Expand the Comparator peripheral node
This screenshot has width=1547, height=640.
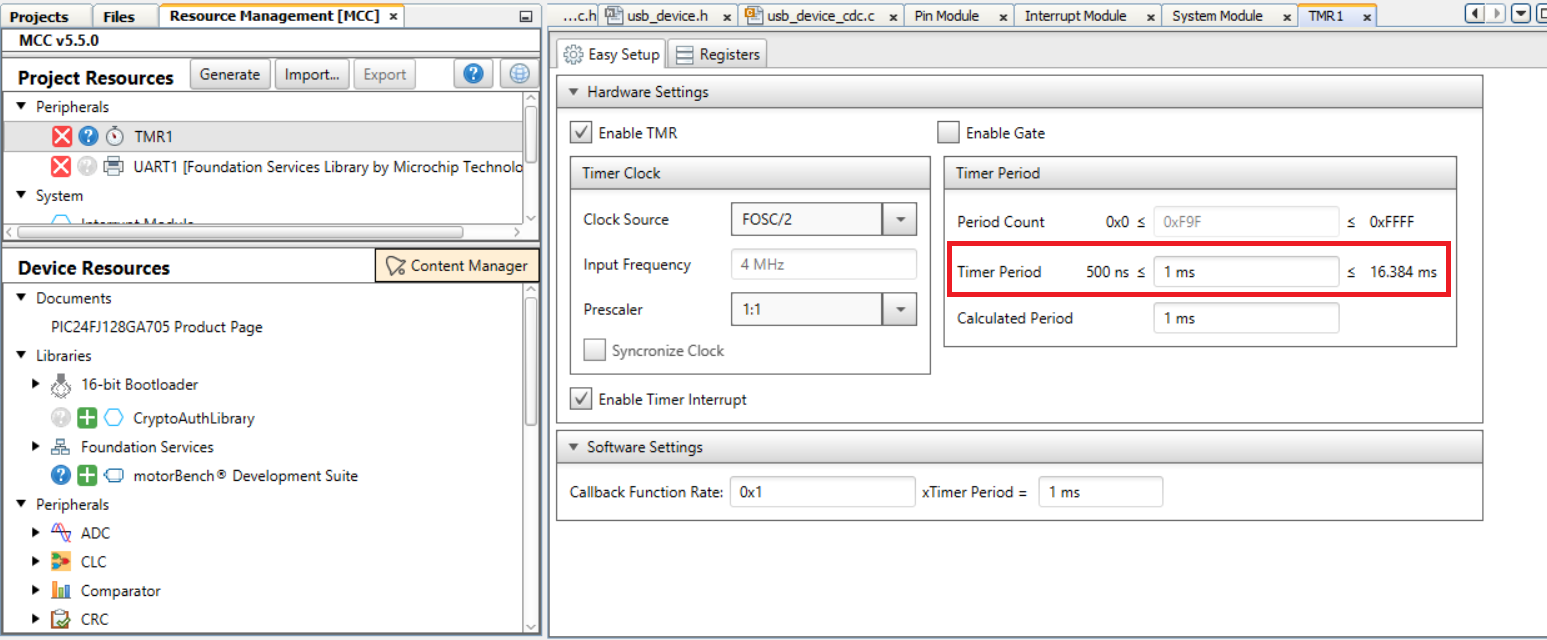tap(37, 591)
